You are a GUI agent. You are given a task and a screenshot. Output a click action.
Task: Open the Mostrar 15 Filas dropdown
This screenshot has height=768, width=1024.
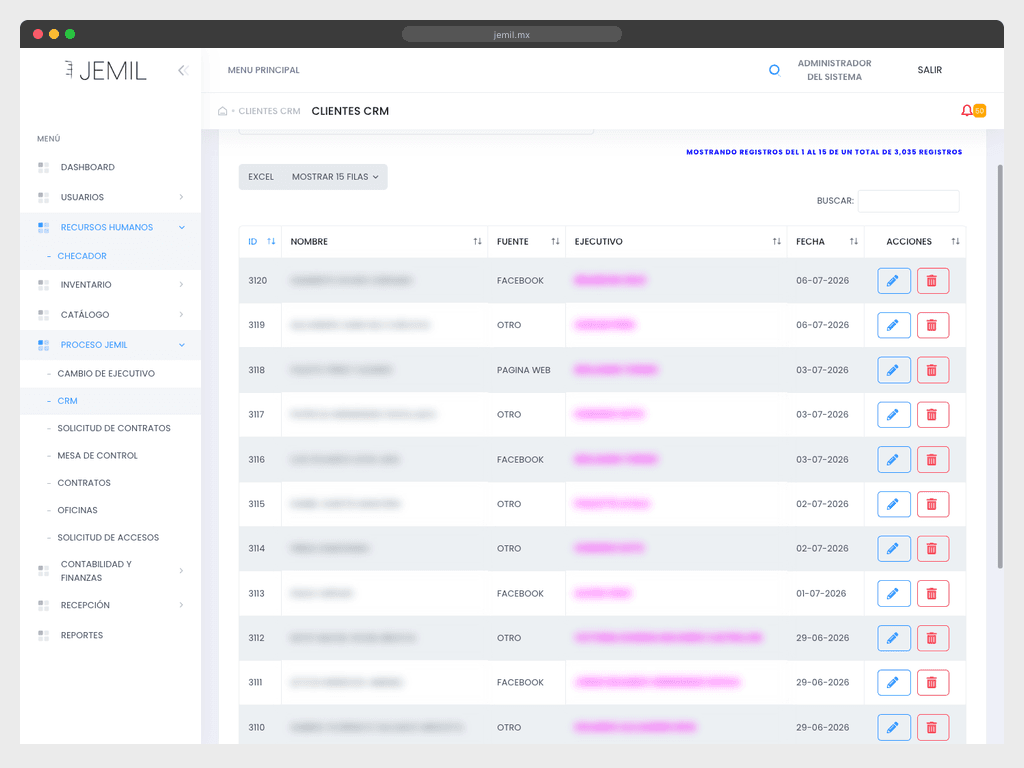[335, 177]
